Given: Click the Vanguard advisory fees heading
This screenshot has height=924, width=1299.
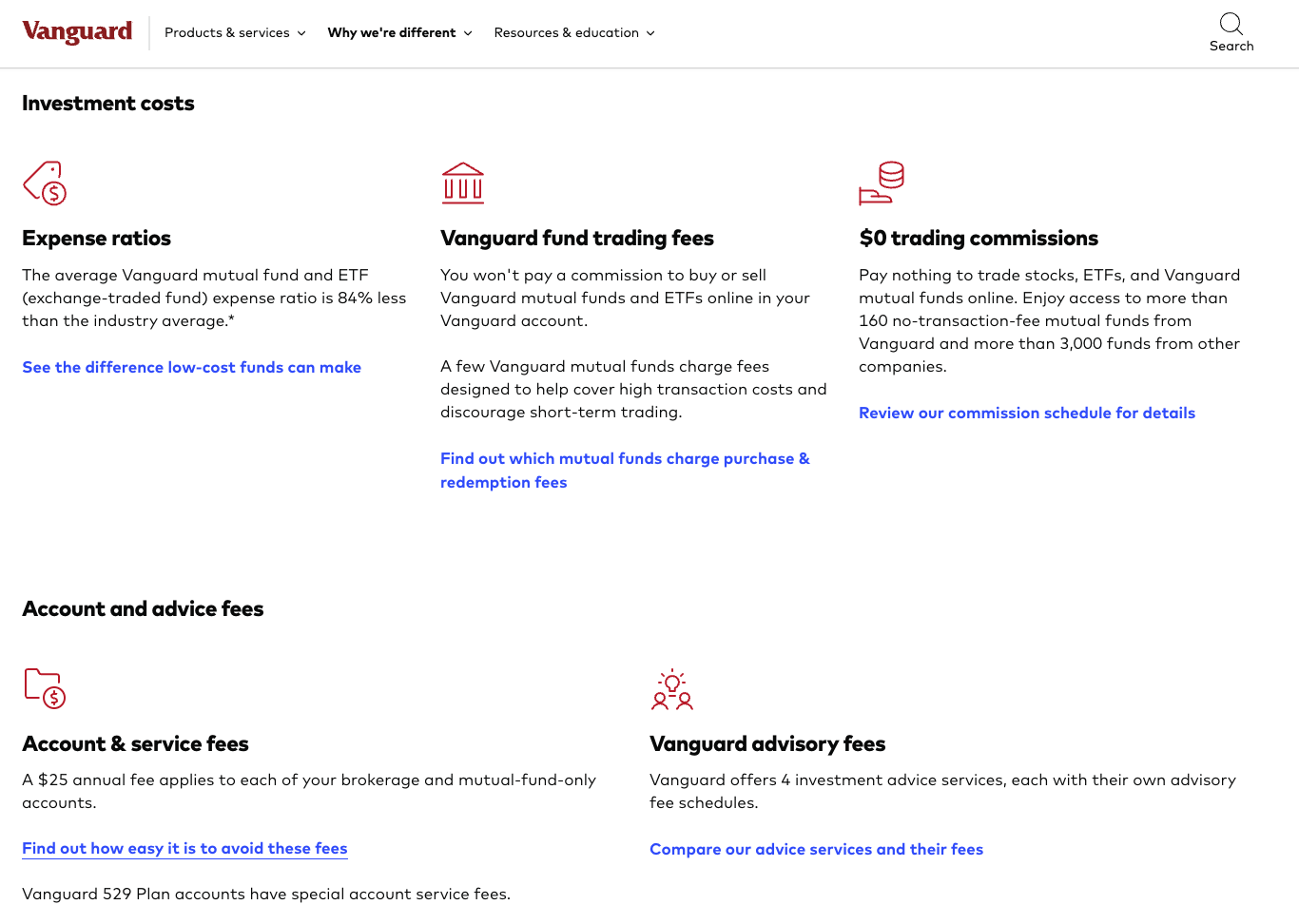Looking at the screenshot, I should [767, 743].
